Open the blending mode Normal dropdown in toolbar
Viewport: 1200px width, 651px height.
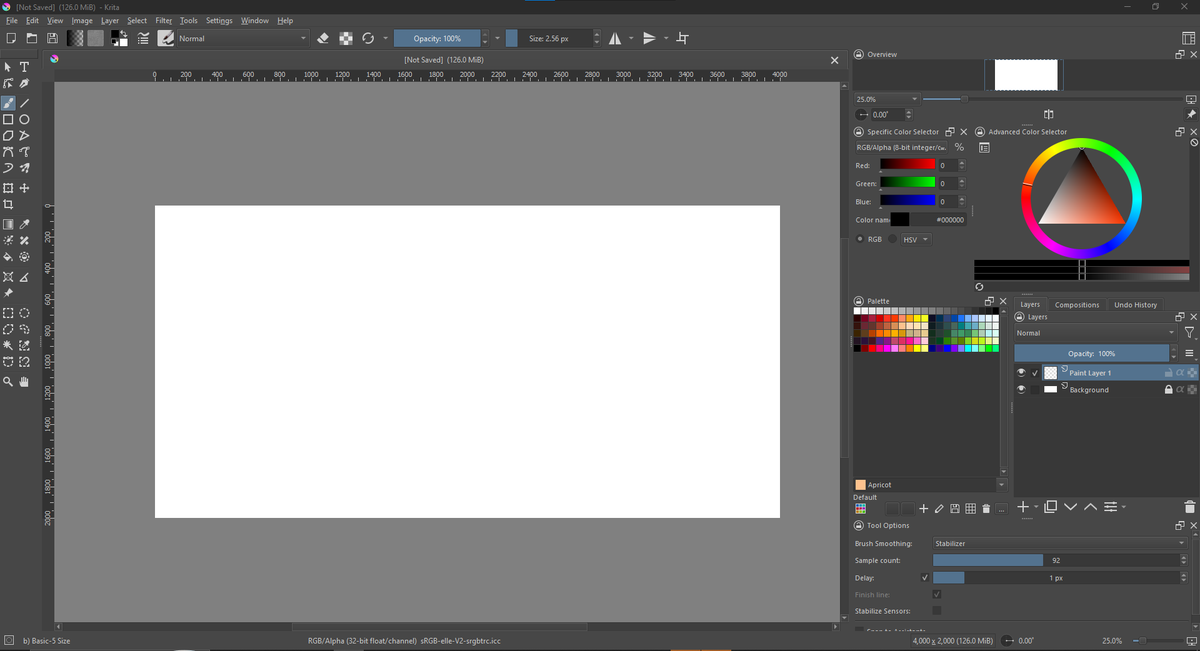(243, 38)
